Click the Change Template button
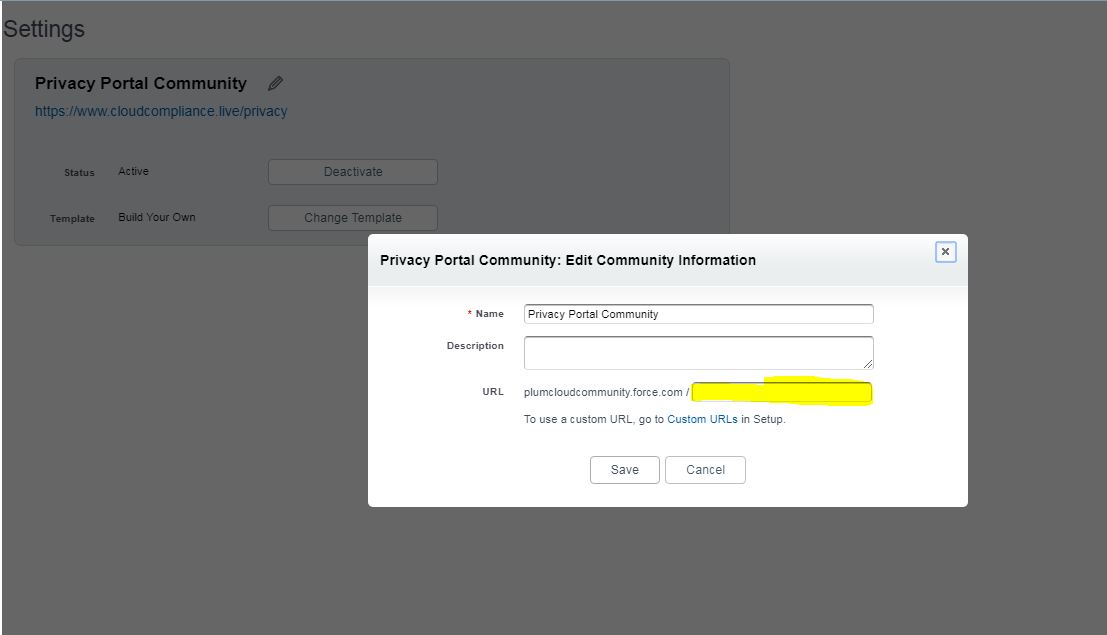1107x635 pixels. (353, 218)
